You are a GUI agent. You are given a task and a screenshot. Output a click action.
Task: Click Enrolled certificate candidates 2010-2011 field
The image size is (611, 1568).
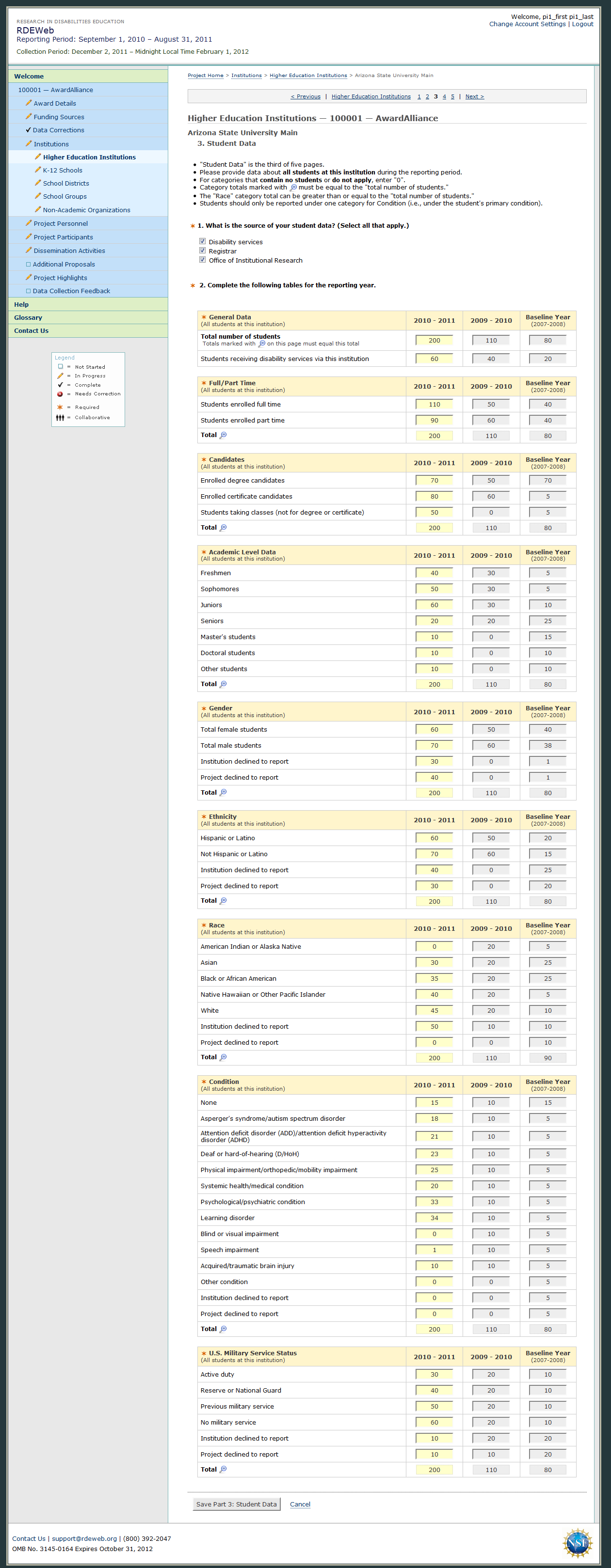pos(434,496)
